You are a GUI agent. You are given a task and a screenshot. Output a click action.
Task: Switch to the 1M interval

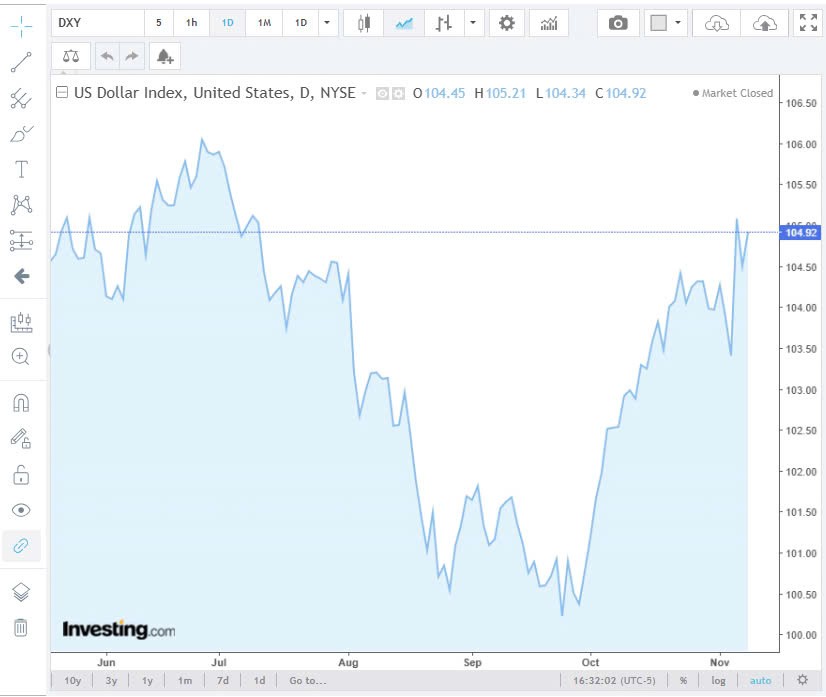click(x=263, y=22)
